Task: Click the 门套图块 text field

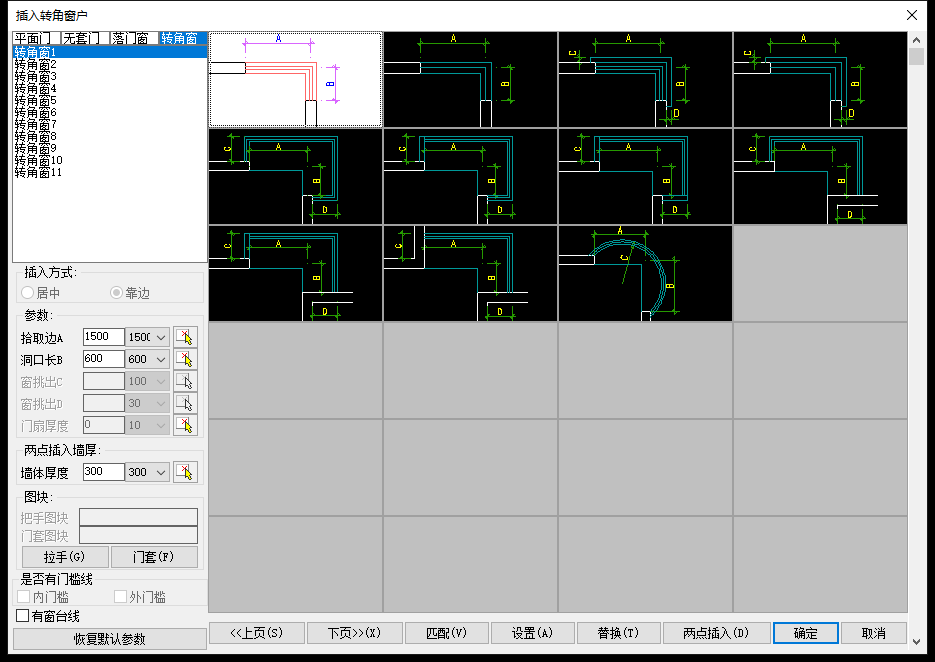Action: pyautogui.click(x=138, y=535)
